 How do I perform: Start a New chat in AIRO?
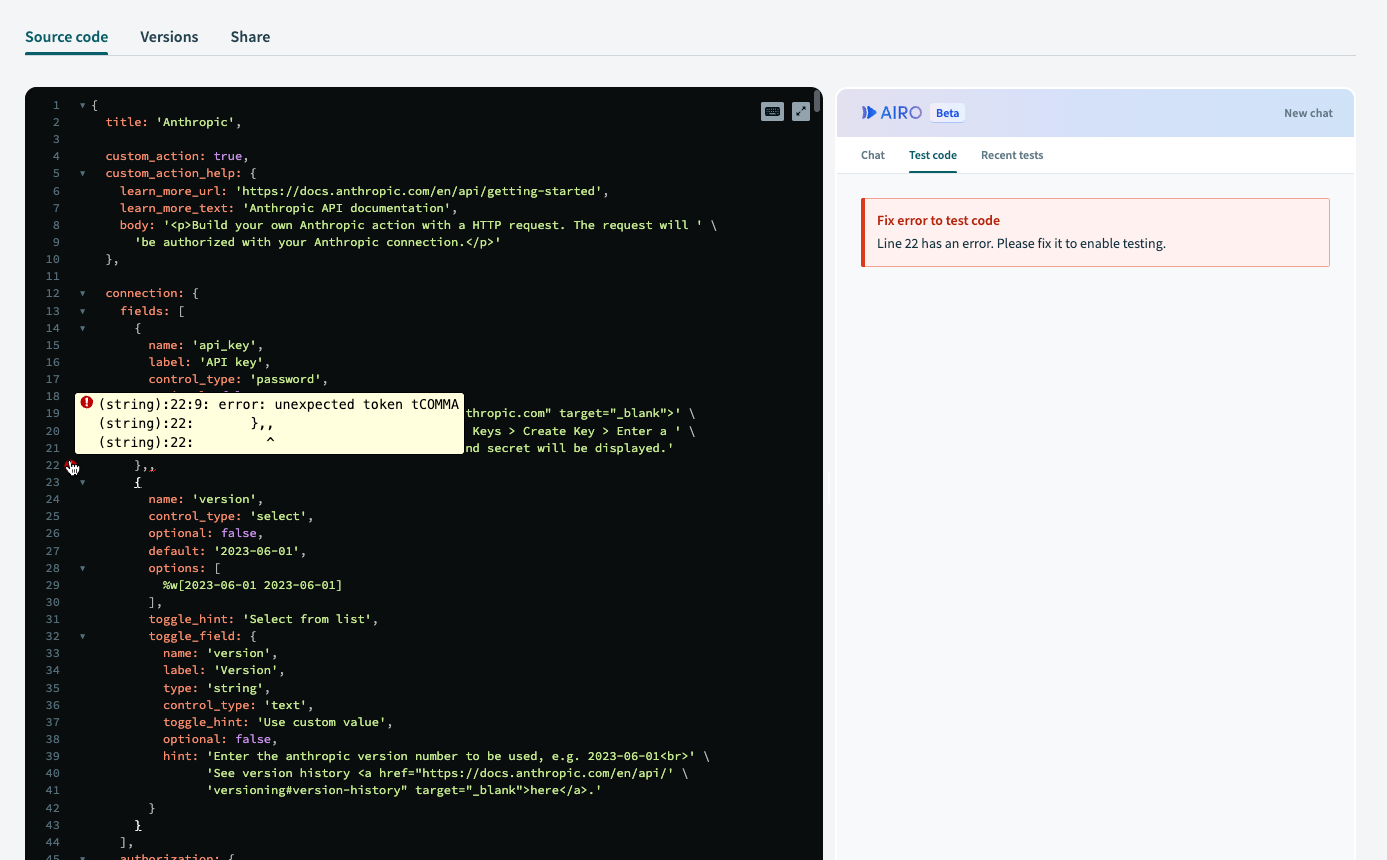click(1307, 113)
